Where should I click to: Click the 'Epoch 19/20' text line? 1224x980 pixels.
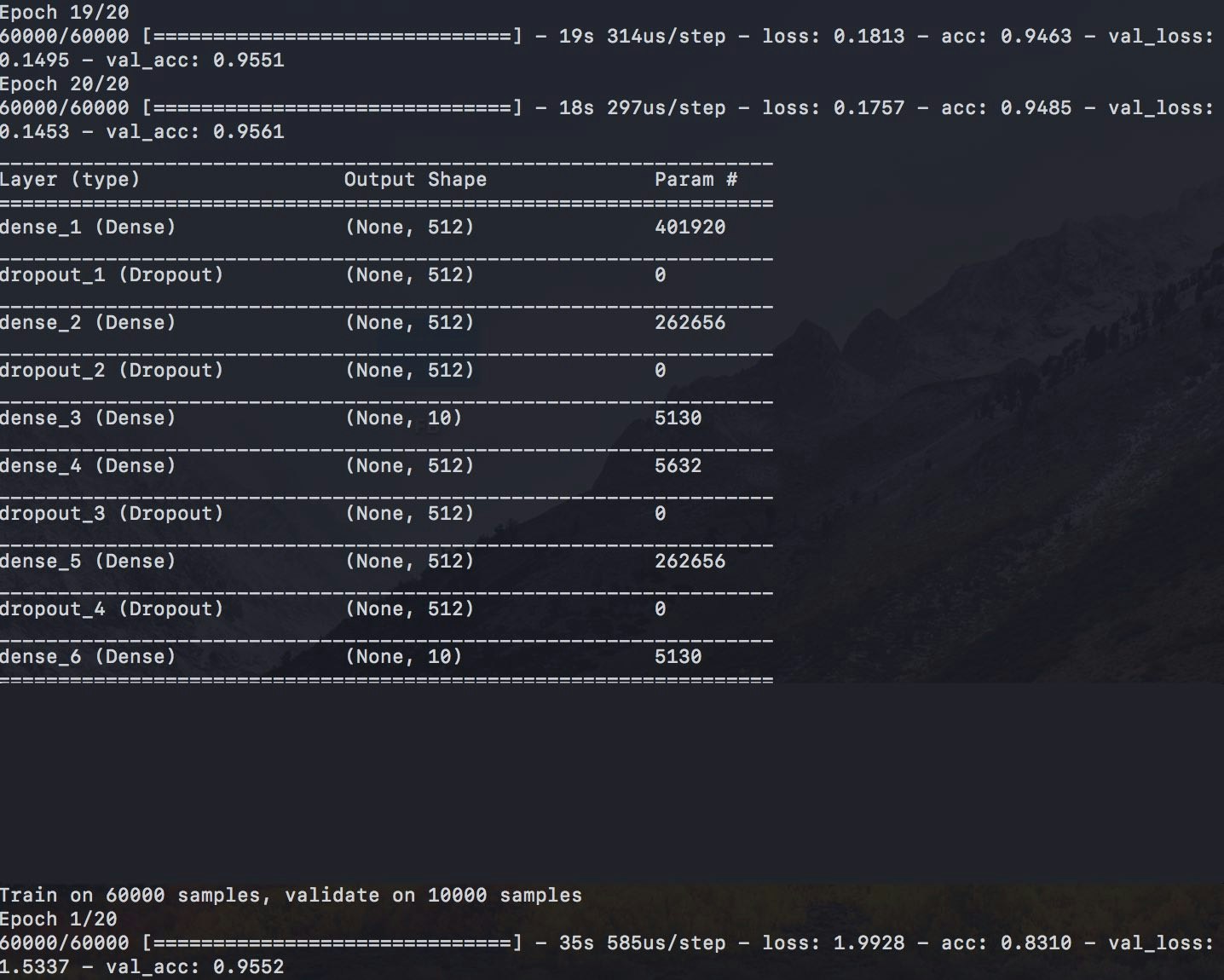[x=65, y=12]
